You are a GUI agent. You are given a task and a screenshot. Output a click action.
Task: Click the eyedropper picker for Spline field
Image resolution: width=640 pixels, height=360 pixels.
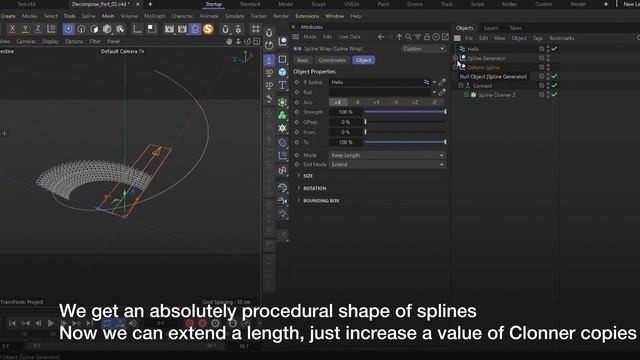click(442, 82)
